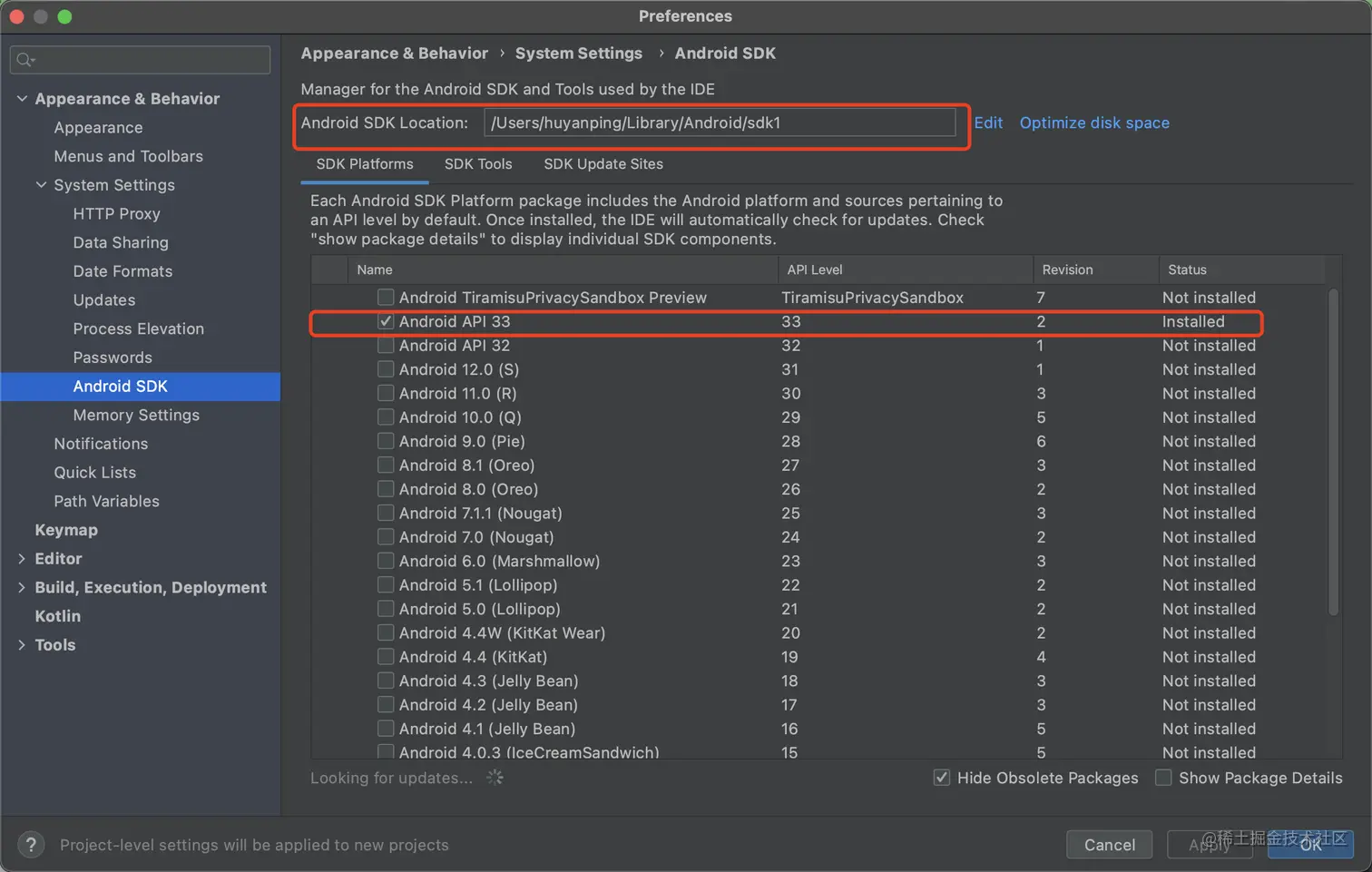The image size is (1372, 872).
Task: Click the search magnifier icon in sidebar
Action: tap(24, 60)
